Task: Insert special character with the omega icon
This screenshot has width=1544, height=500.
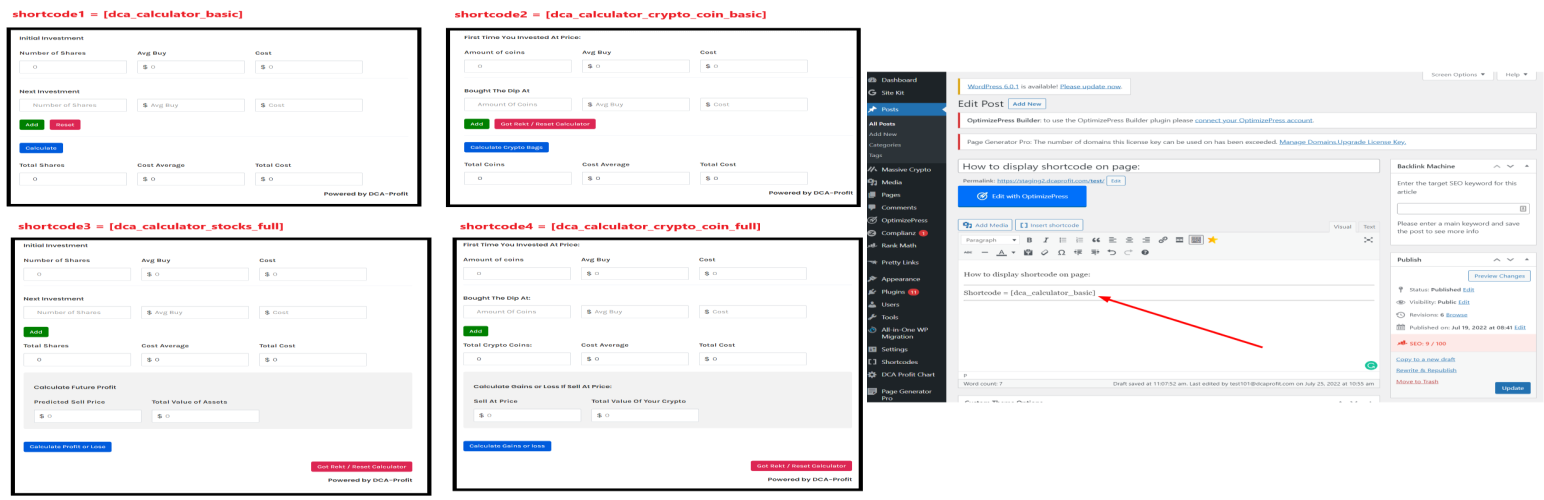Action: (1061, 252)
